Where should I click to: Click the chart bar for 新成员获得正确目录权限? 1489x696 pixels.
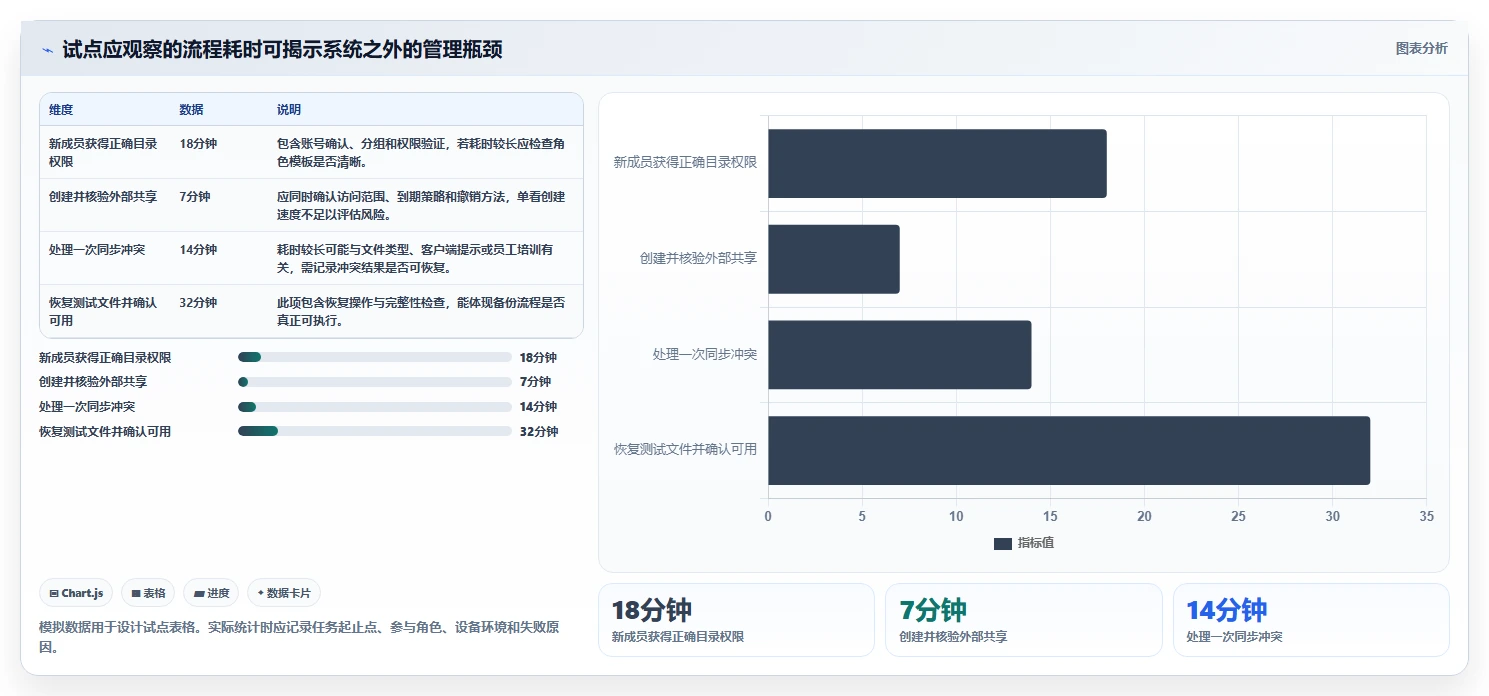tap(937, 163)
